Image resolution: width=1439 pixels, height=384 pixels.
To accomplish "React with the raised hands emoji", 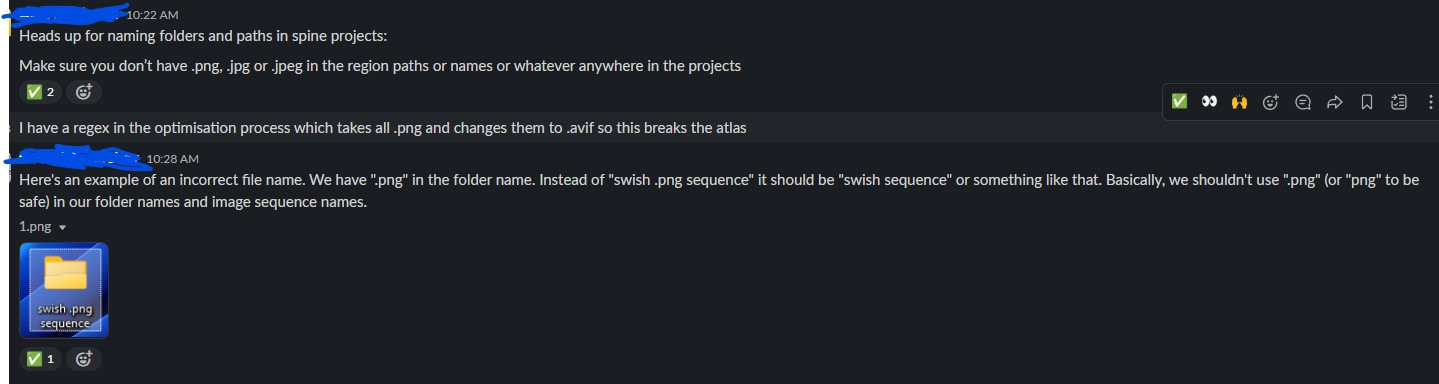I will pos(1240,101).
